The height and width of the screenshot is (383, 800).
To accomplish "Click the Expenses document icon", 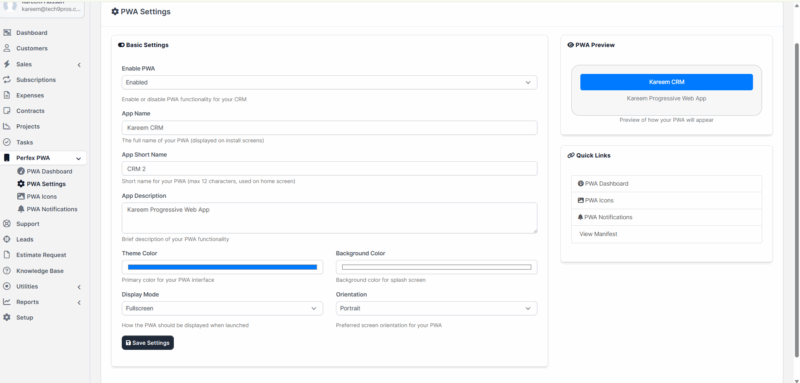I will point(7,95).
